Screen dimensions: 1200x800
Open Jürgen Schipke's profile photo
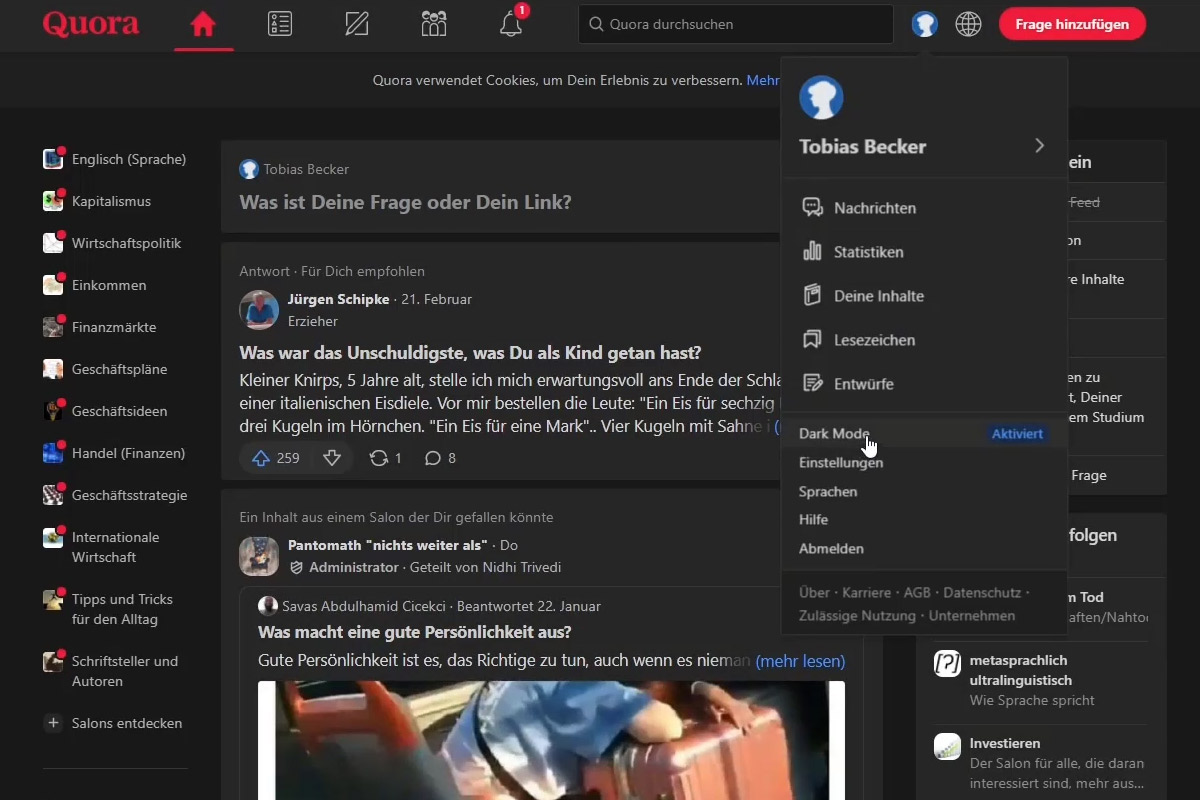[x=259, y=310]
